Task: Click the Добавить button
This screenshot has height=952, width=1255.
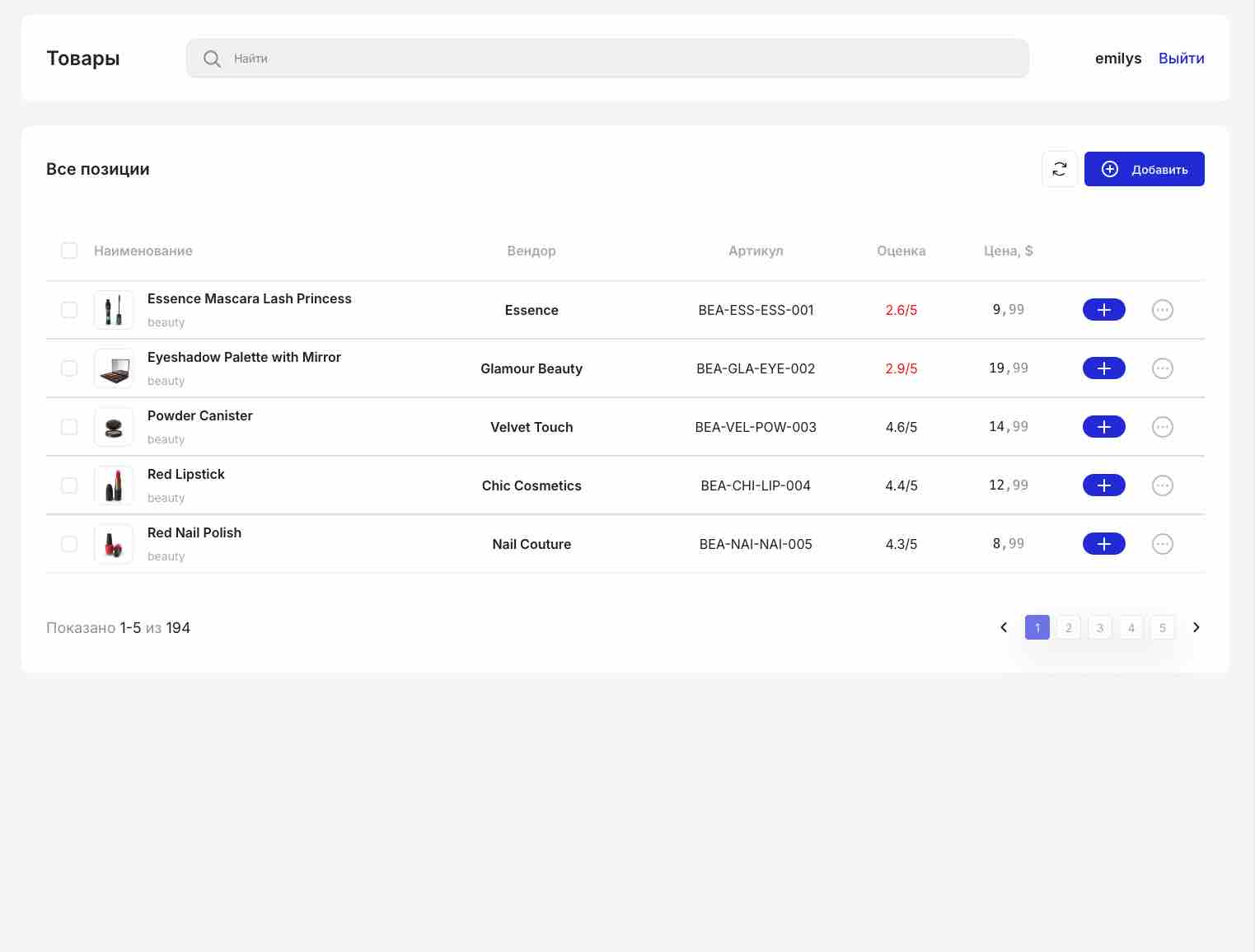Action: click(1144, 169)
